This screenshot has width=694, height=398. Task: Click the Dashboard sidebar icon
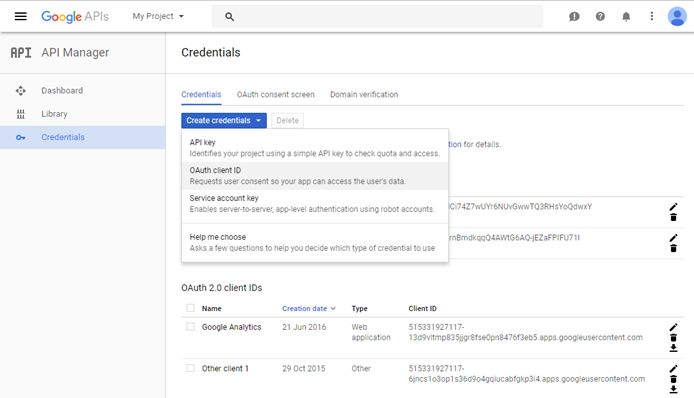[x=21, y=91]
